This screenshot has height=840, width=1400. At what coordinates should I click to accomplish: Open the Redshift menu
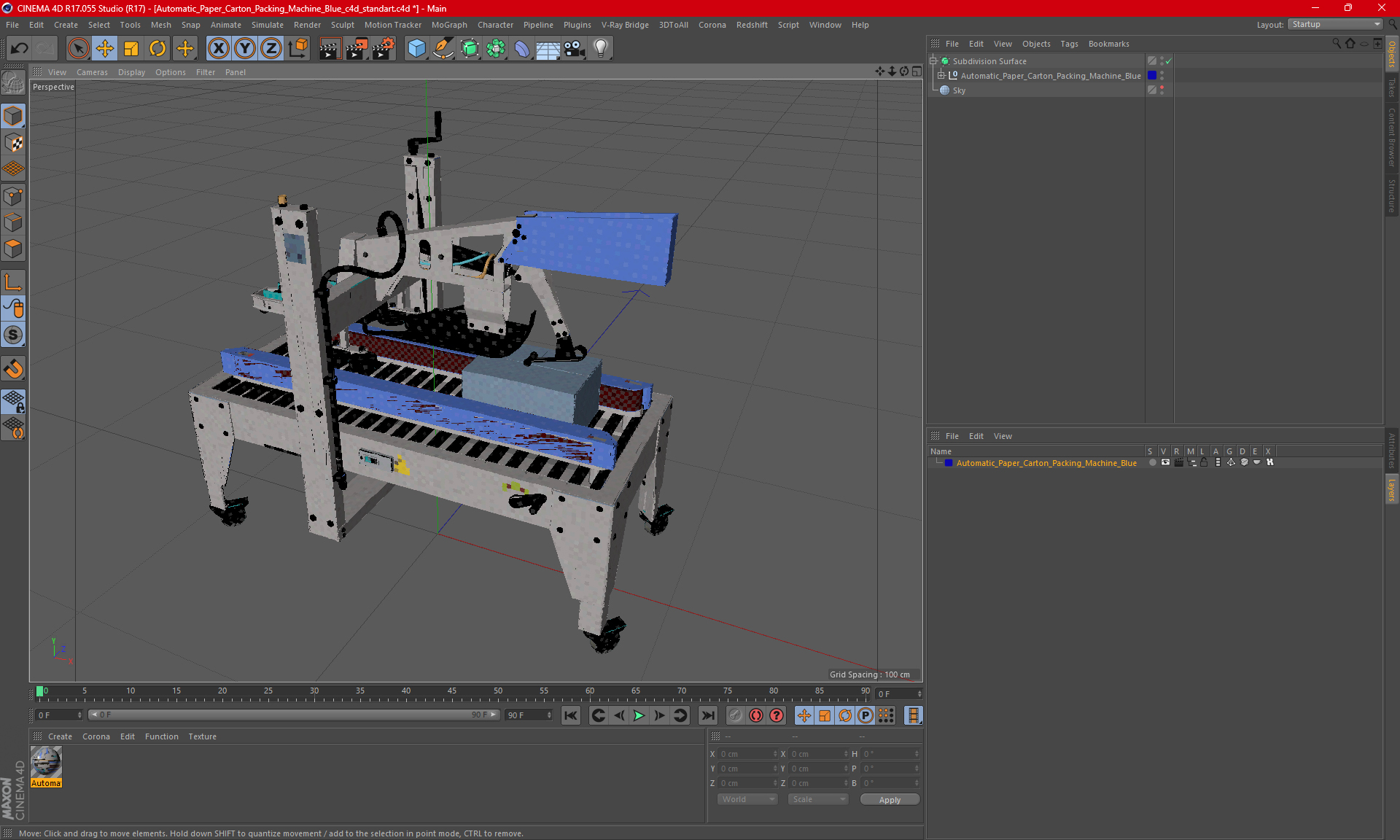coord(751,25)
